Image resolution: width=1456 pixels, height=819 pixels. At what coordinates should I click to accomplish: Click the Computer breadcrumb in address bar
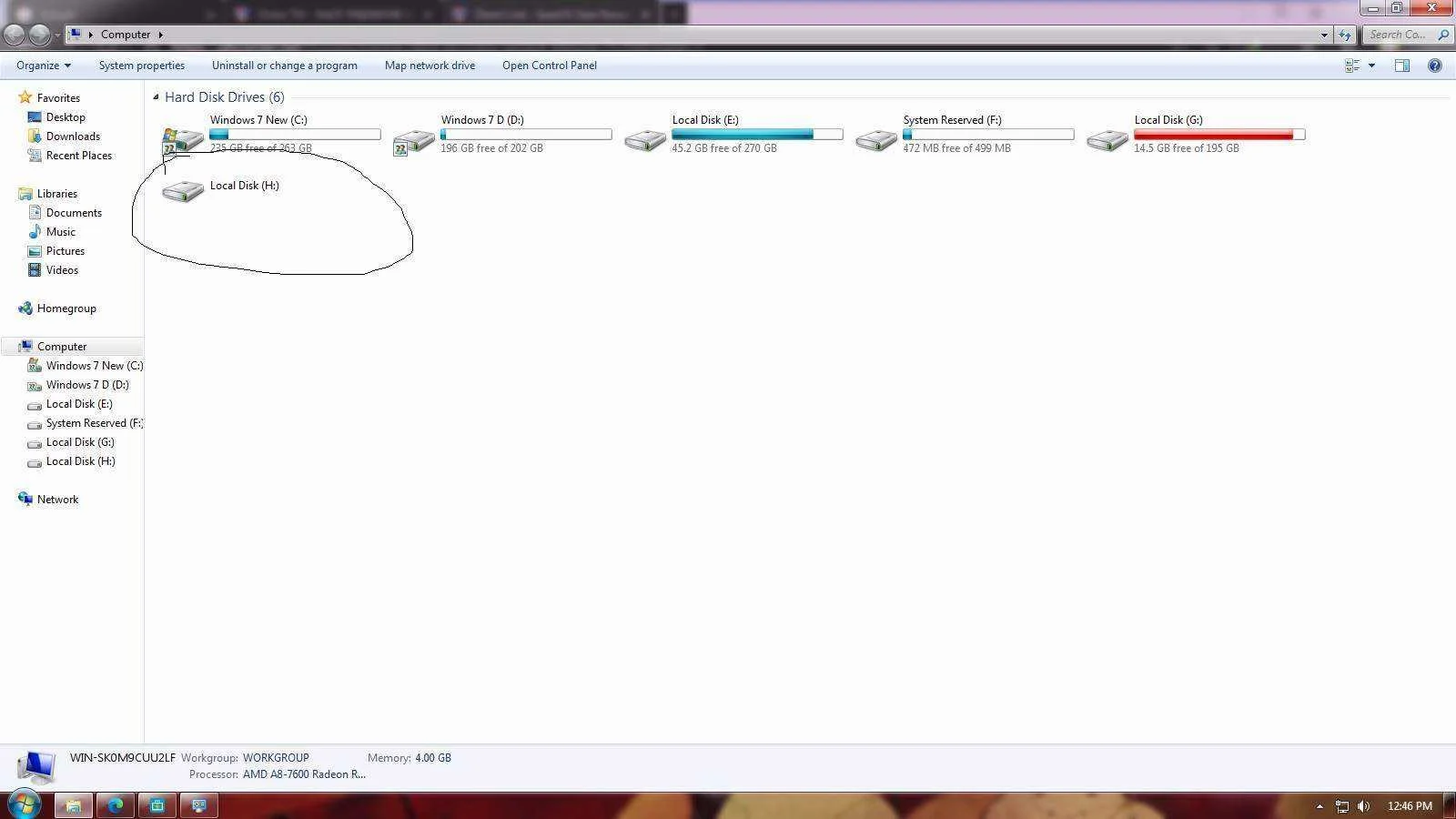(125, 35)
